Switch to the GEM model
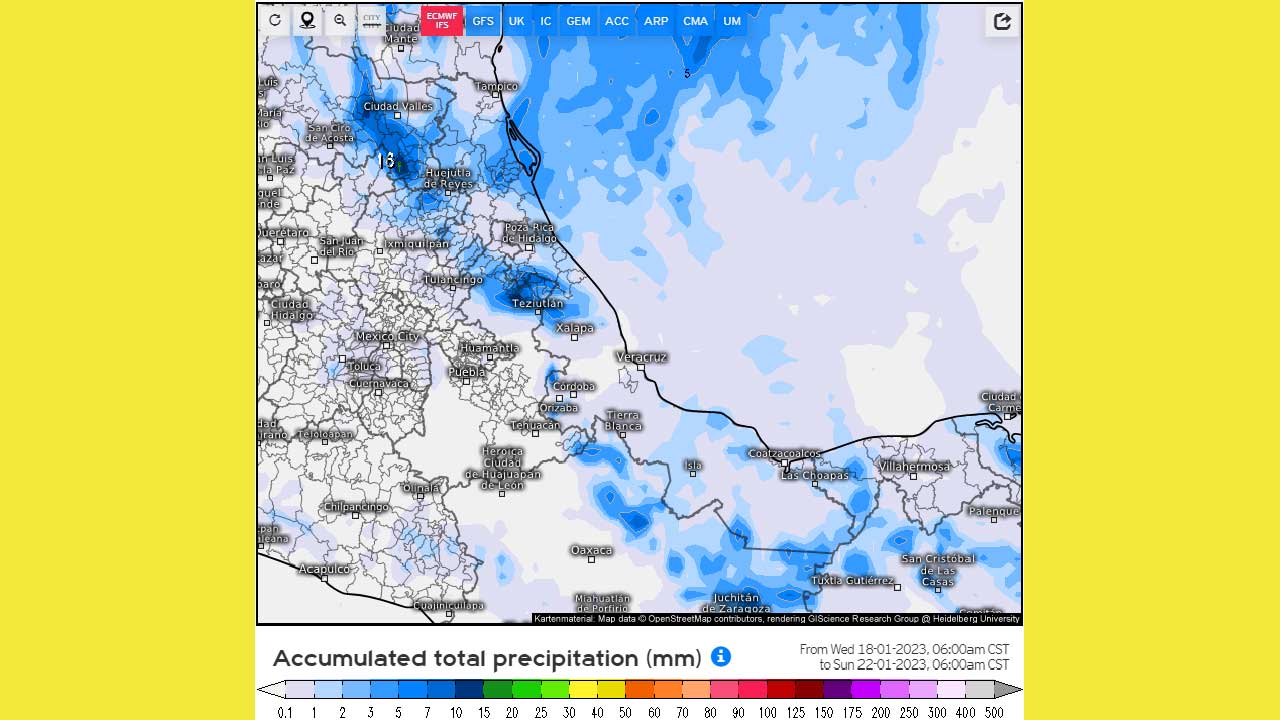This screenshot has width=1280, height=720. [x=578, y=21]
